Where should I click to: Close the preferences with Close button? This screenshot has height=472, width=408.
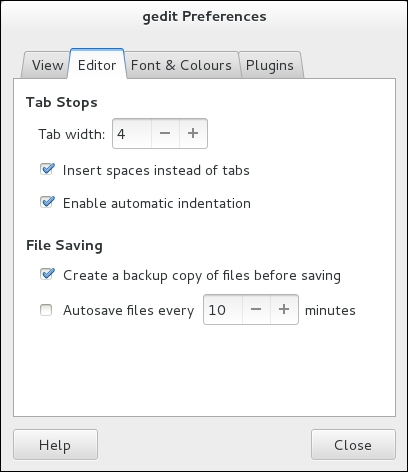[353, 445]
